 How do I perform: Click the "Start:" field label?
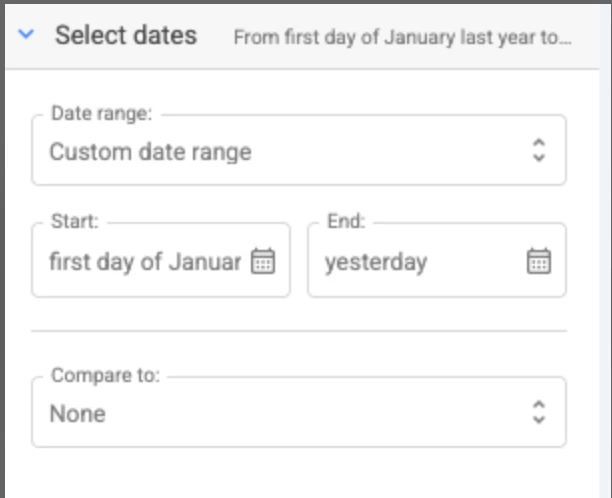(x=74, y=222)
